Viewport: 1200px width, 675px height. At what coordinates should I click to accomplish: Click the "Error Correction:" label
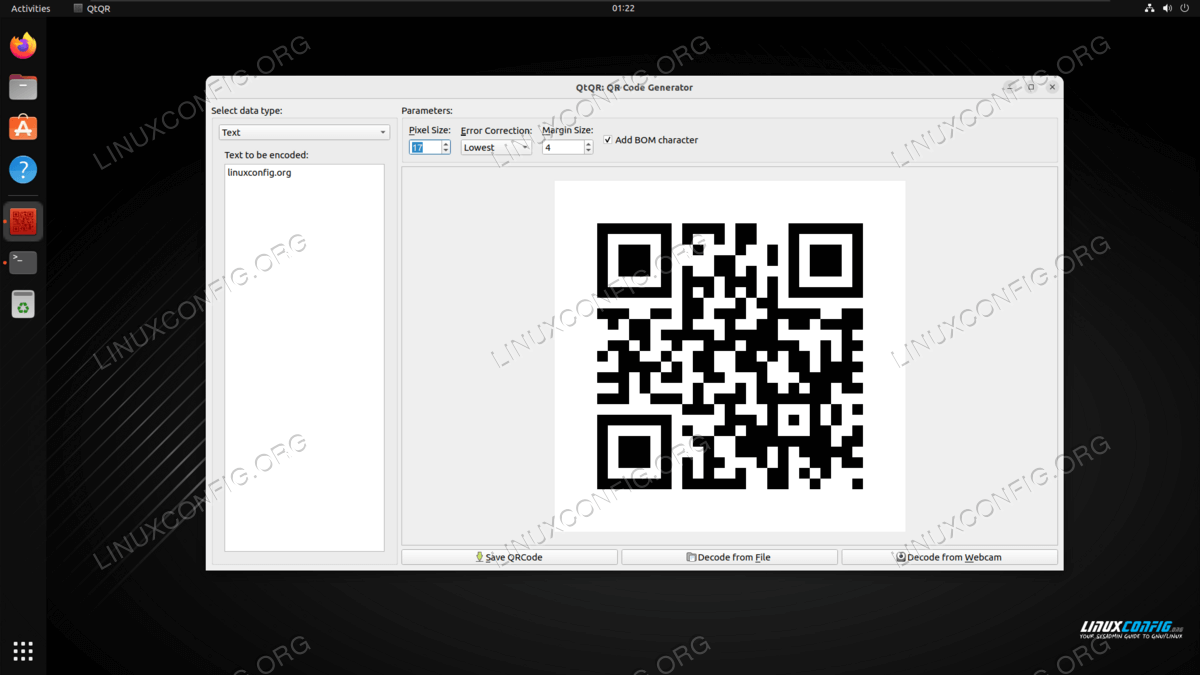[496, 131]
